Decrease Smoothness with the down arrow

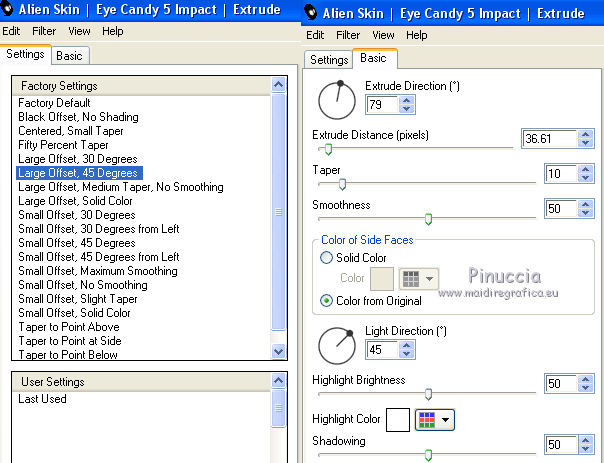(x=586, y=213)
